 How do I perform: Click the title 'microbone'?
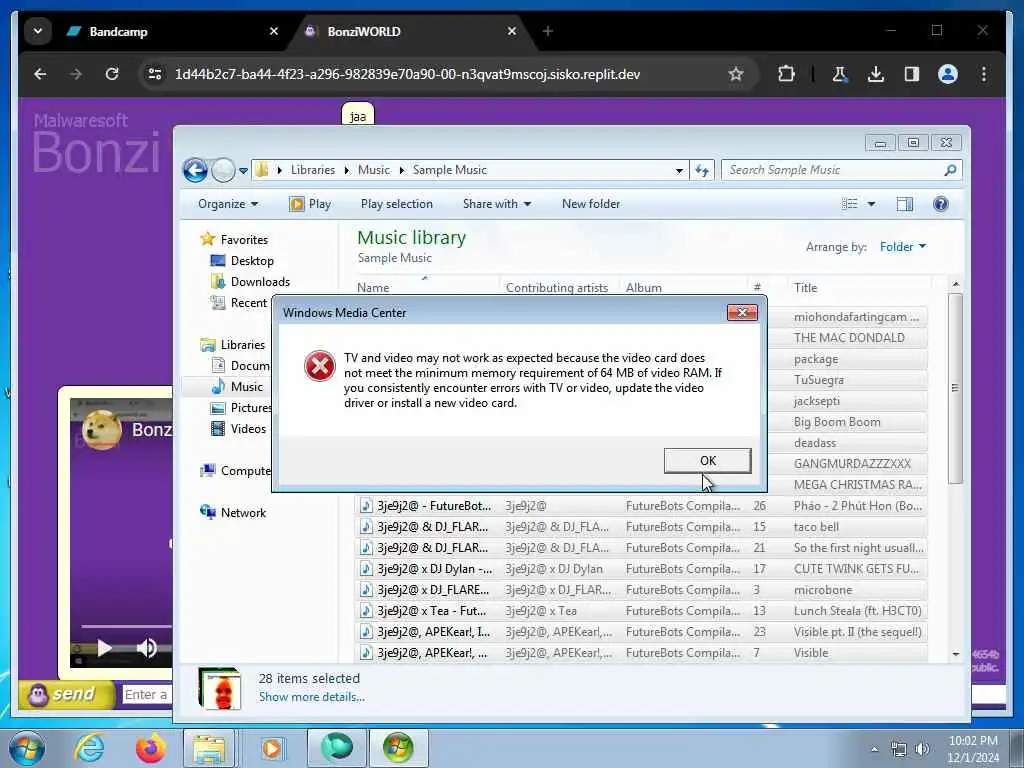[823, 590]
